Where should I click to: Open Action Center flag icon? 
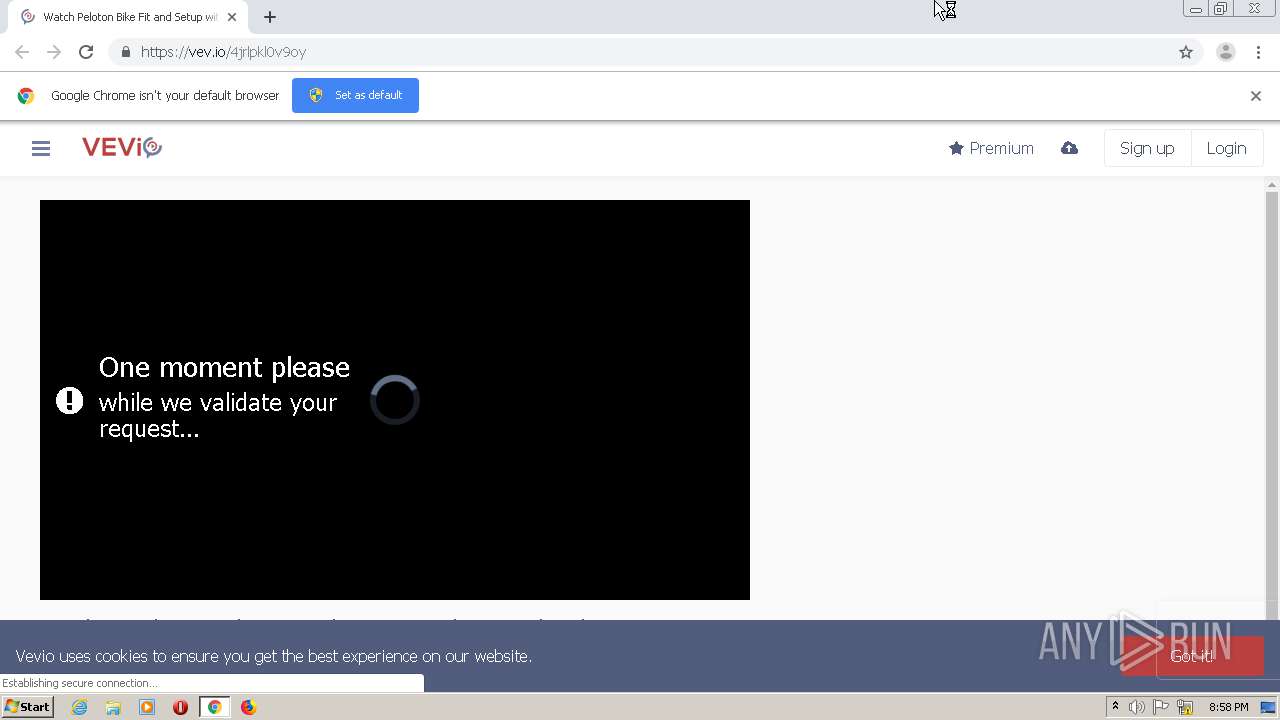[1161, 707]
